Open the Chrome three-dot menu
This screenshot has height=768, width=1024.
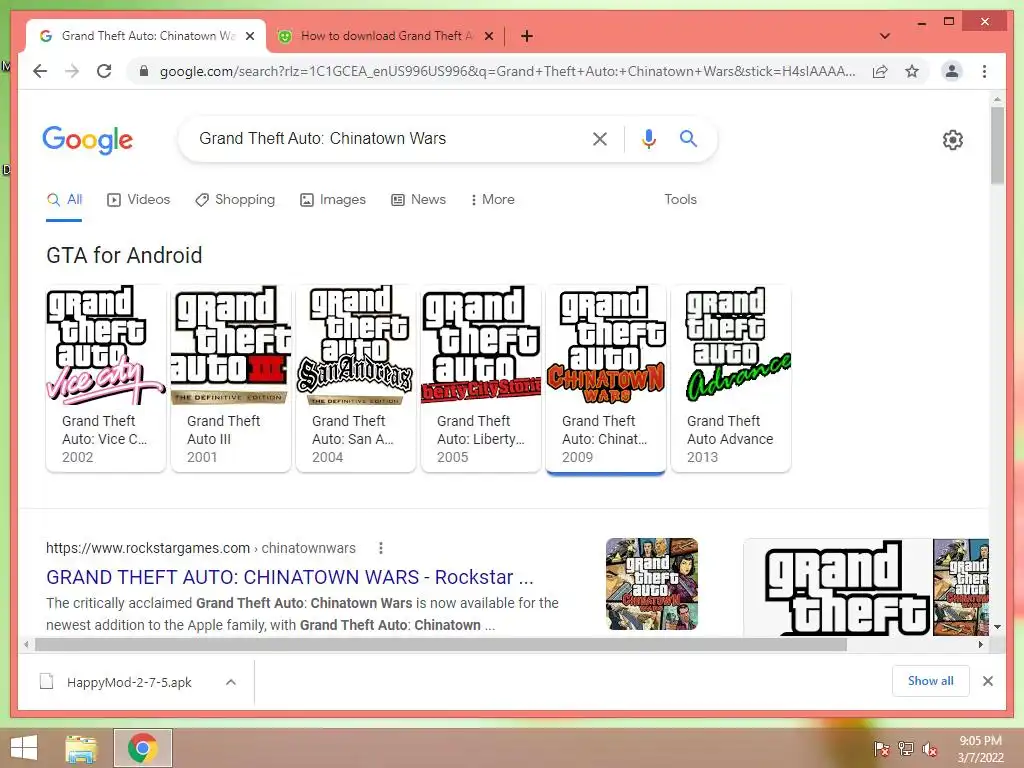[984, 71]
